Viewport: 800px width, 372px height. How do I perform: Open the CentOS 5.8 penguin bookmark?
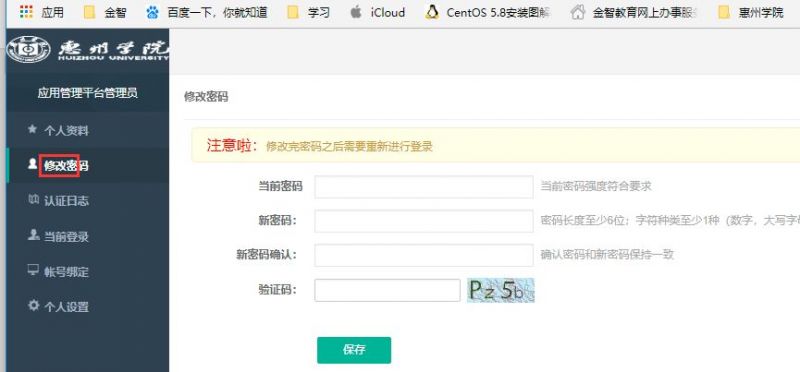coord(487,12)
